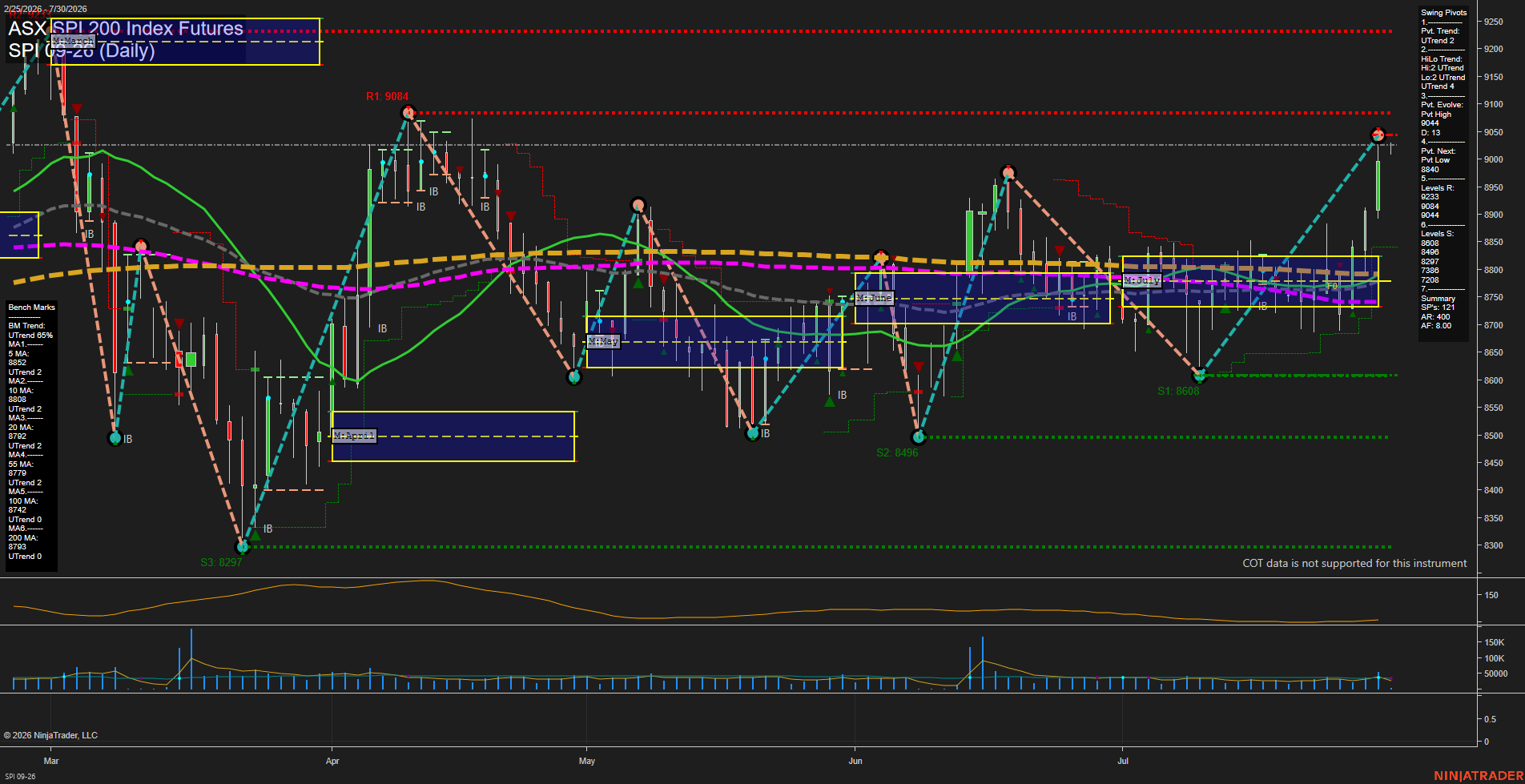Select swing low pivot marker at S2 8496
Screen dimensions: 1525x784
click(x=919, y=437)
